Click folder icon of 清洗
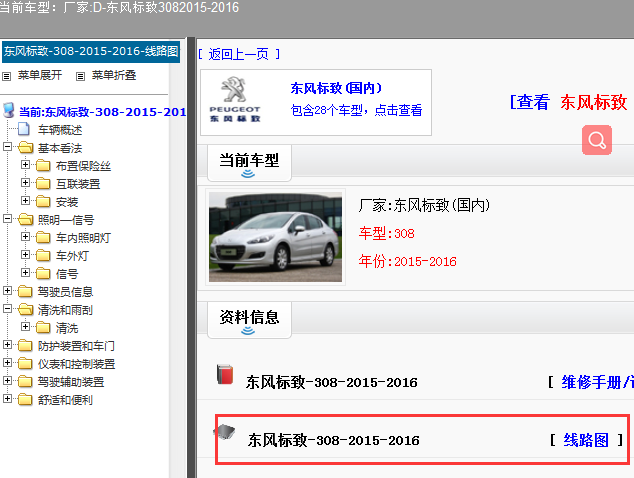This screenshot has width=634, height=478. [x=43, y=328]
